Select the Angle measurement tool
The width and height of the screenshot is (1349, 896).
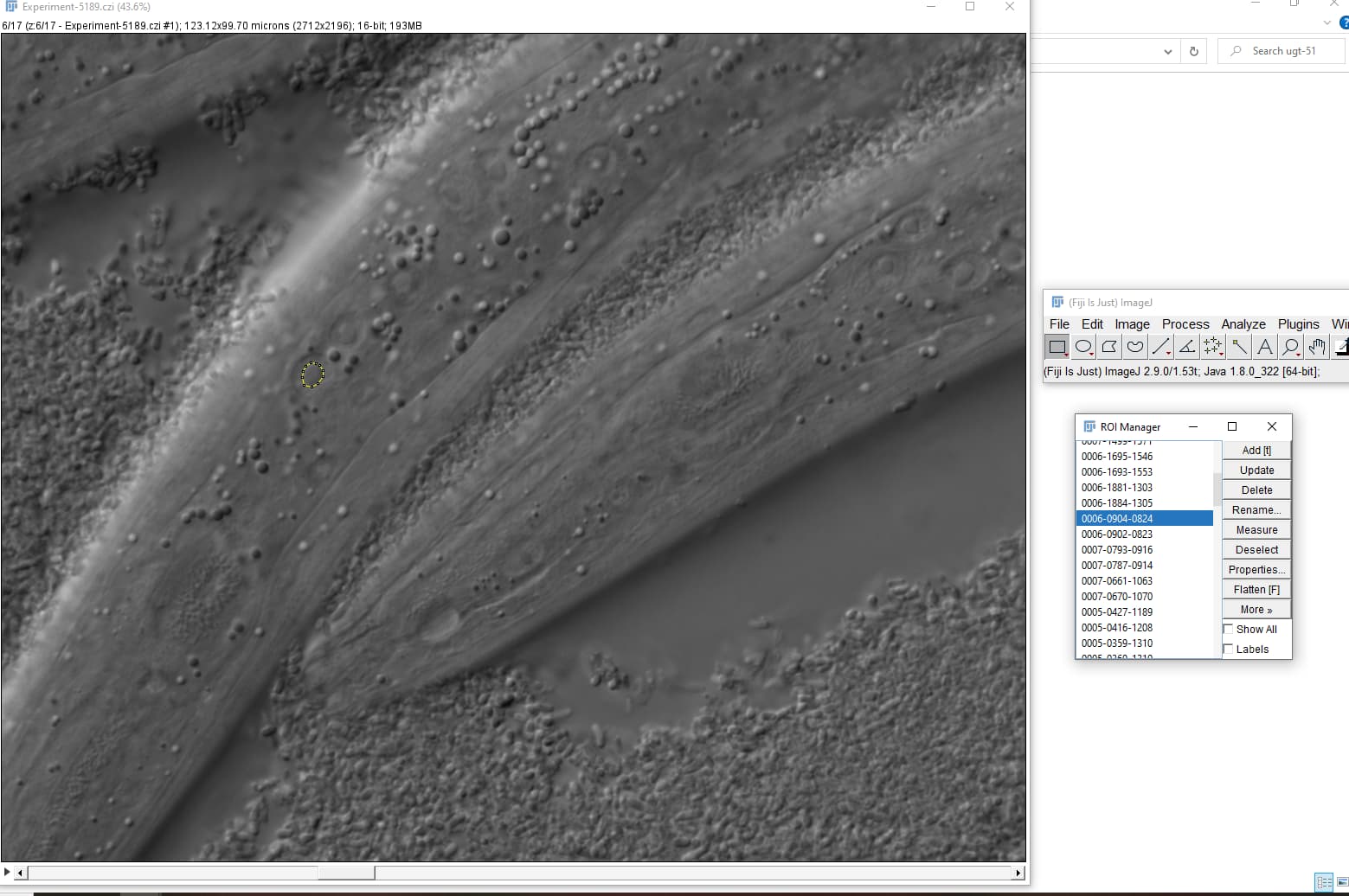1186,346
